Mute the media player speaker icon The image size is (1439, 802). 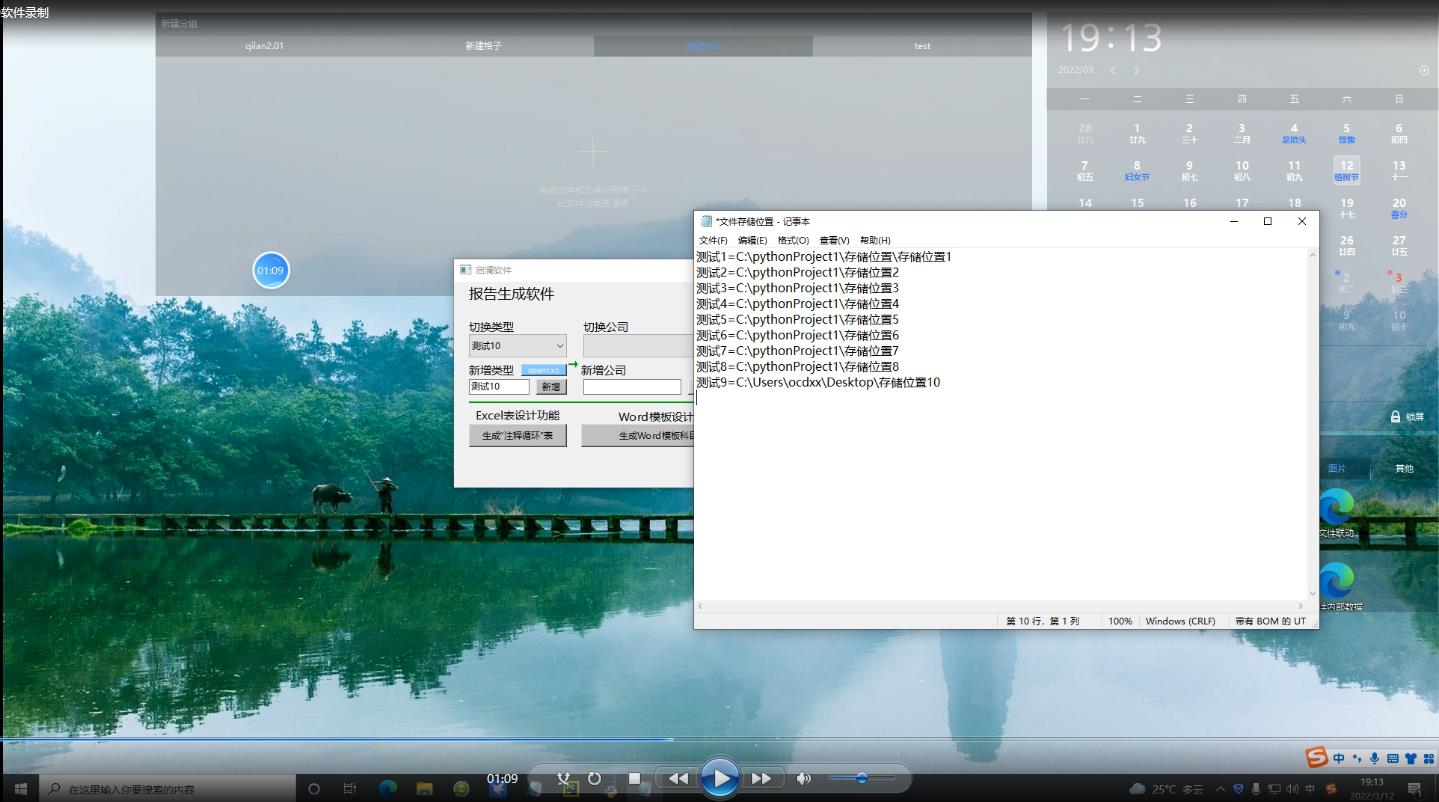pyautogui.click(x=803, y=778)
